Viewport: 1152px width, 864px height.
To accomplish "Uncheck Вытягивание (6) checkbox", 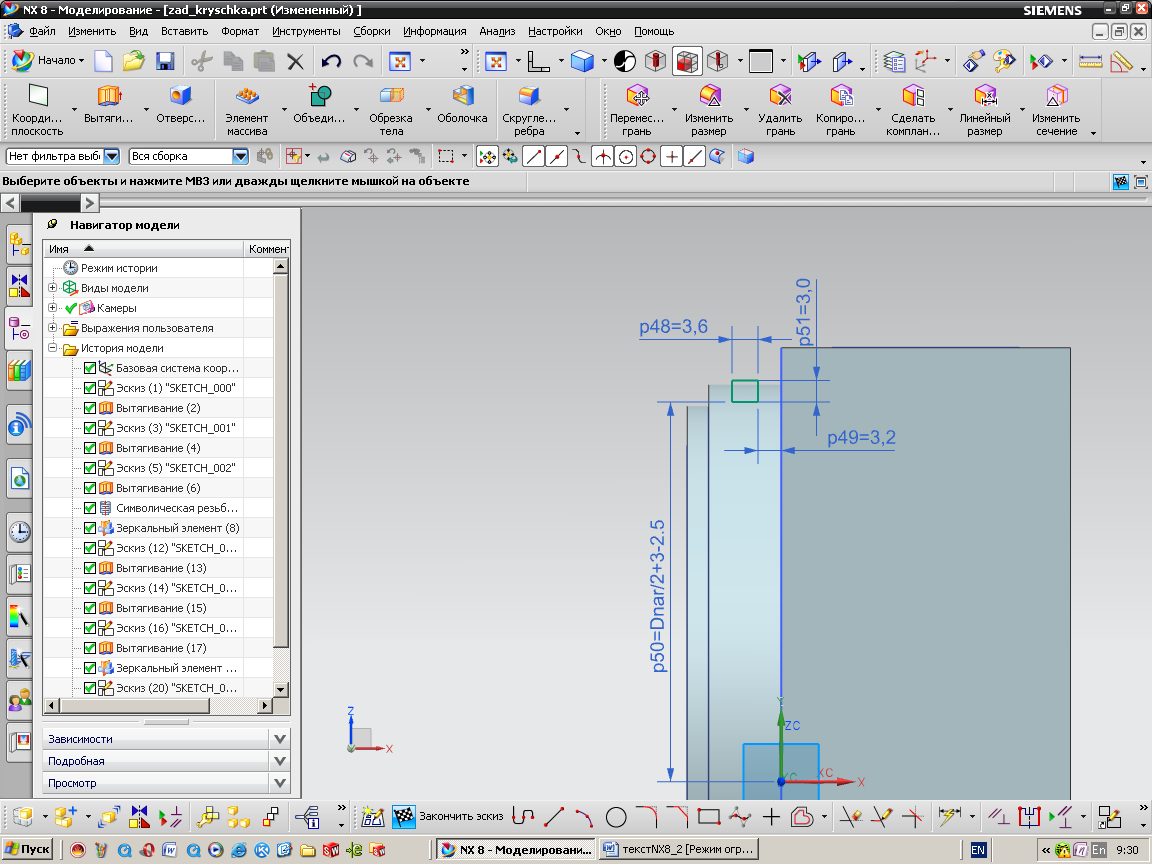I will [x=90, y=488].
